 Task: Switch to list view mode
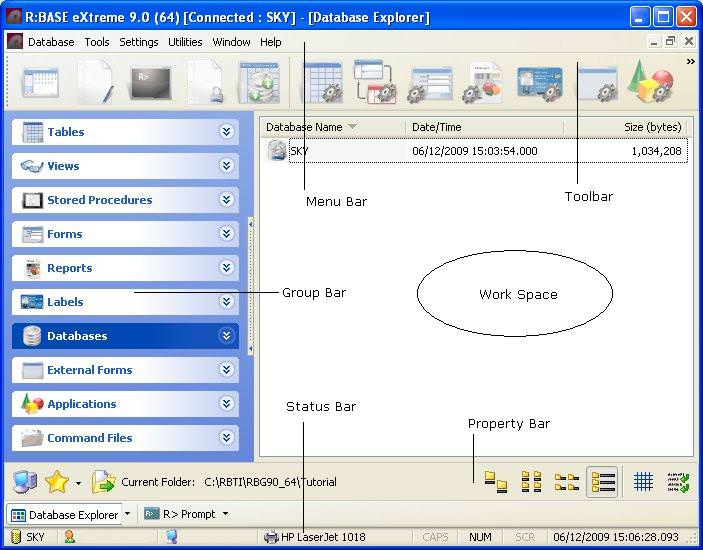click(566, 482)
